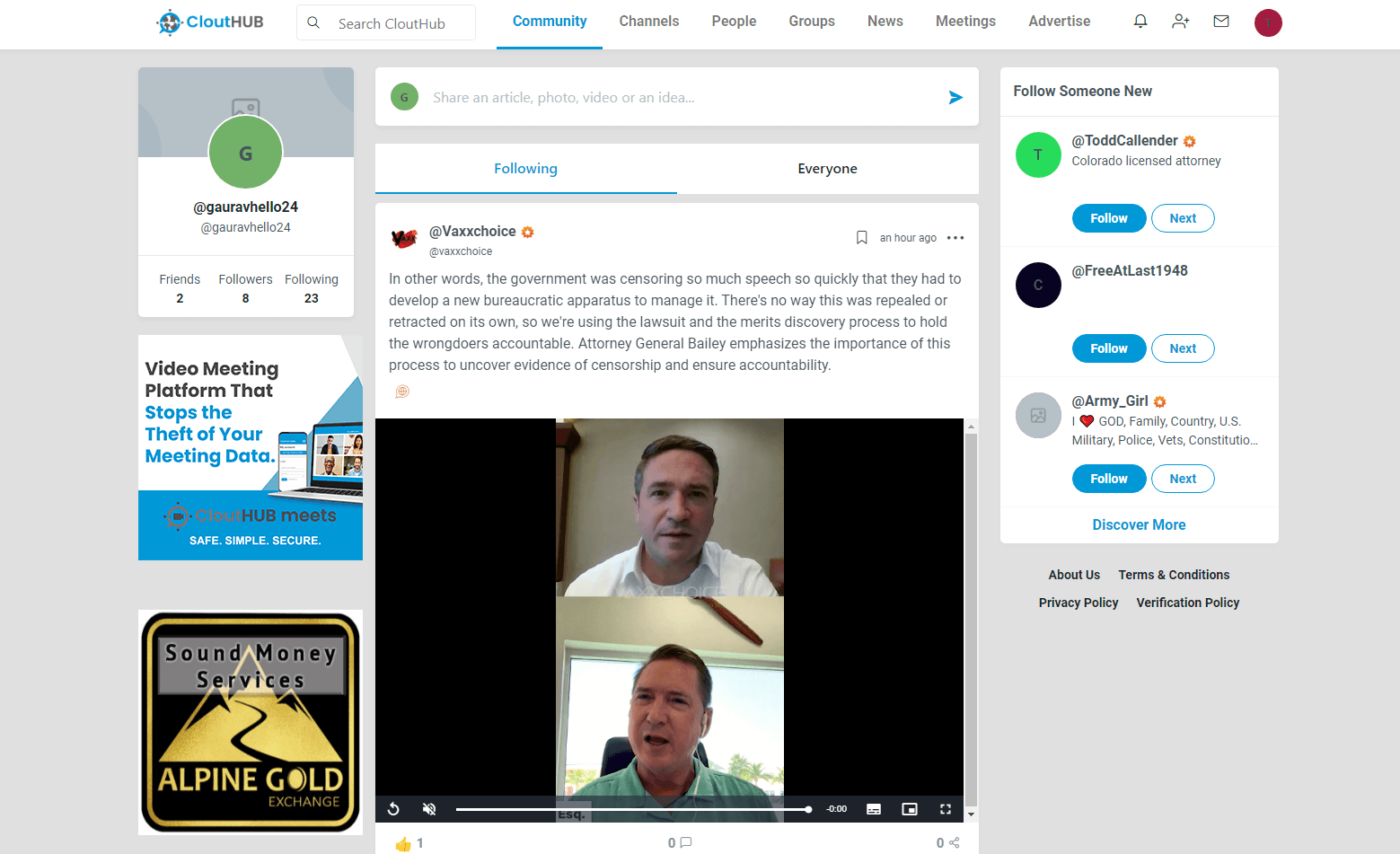Share the @Vaxxchoice post
Screen dimensions: 1400x854
point(954,842)
